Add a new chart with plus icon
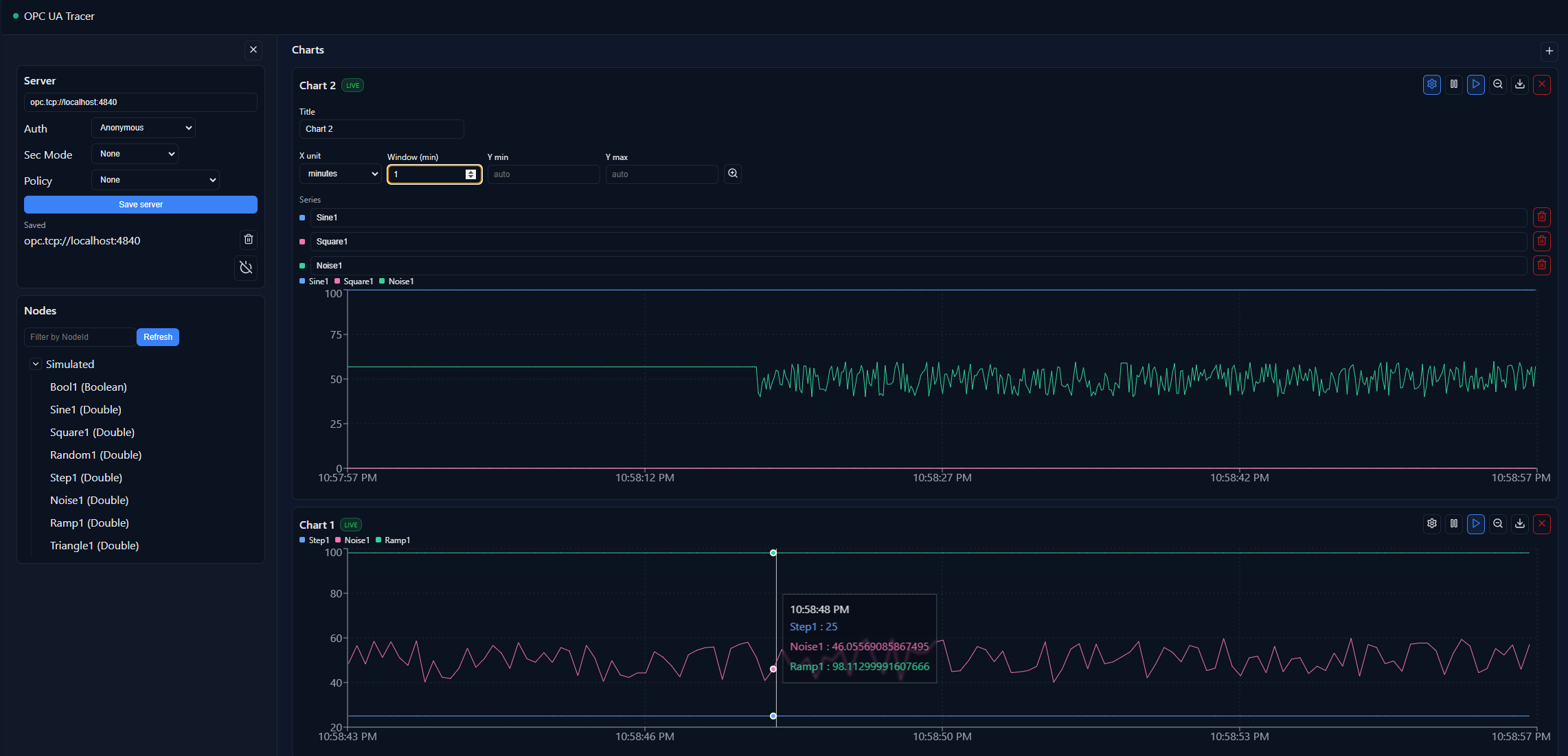The width and height of the screenshot is (1568, 756). pos(1549,51)
